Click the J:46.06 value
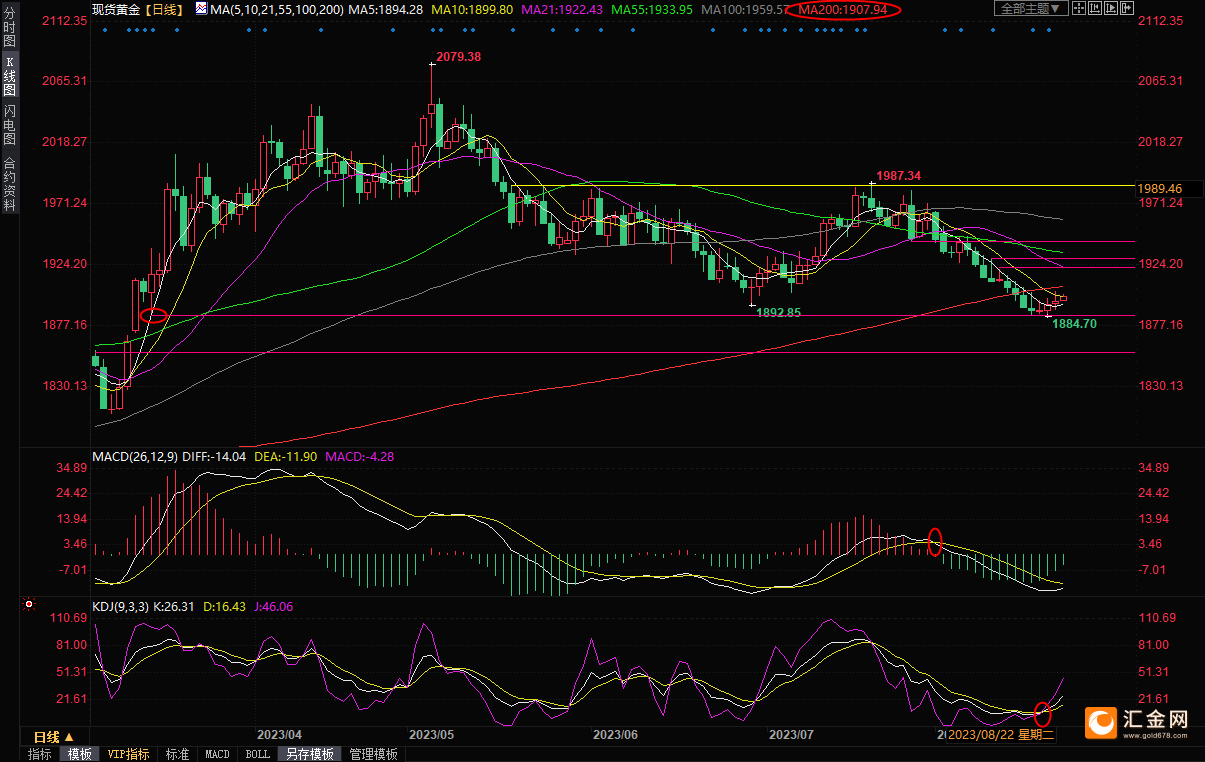Viewport: 1205px width, 762px height. coord(274,605)
